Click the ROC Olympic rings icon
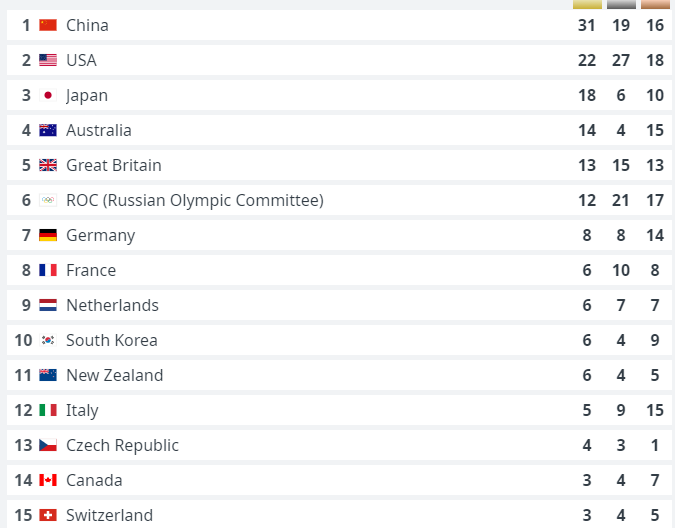Viewport: 675px width, 528px height. tap(48, 200)
